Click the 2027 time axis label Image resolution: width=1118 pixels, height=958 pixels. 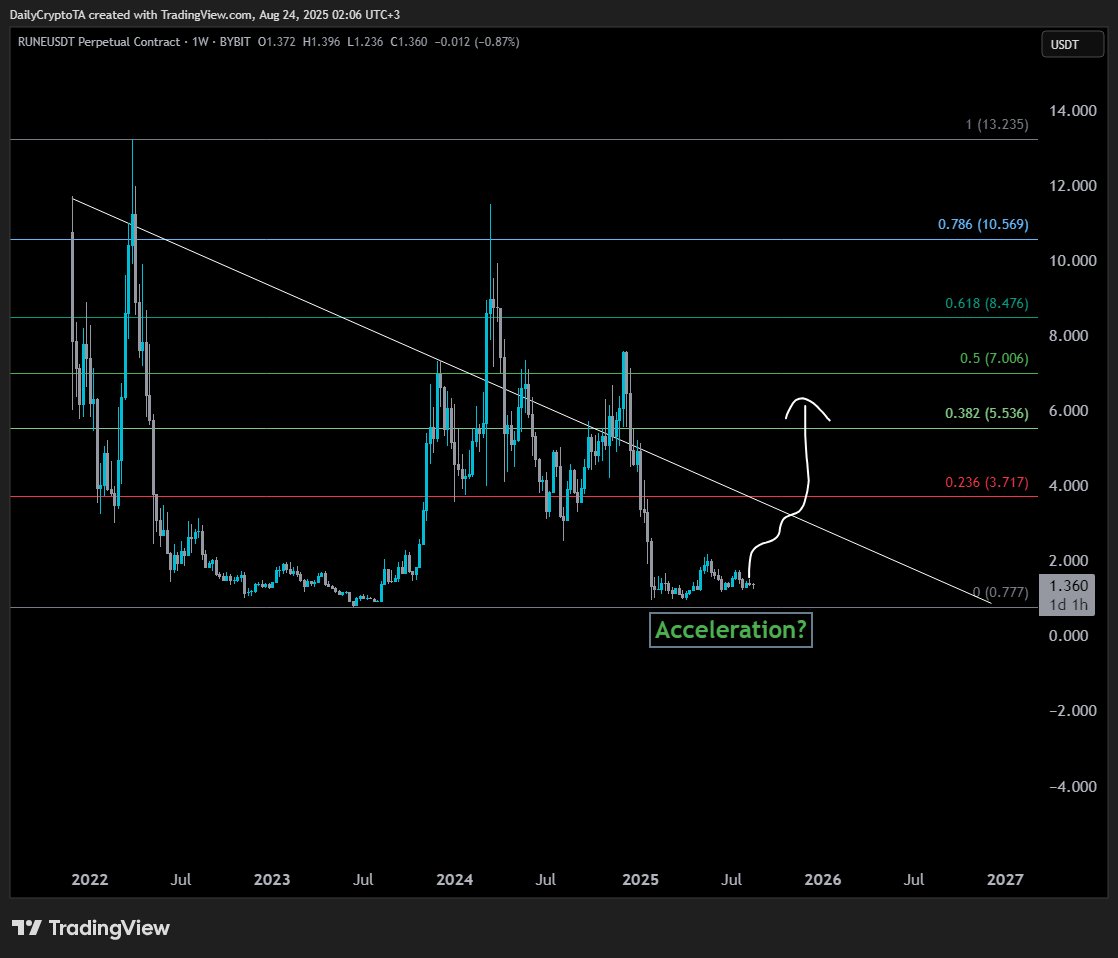click(1005, 880)
